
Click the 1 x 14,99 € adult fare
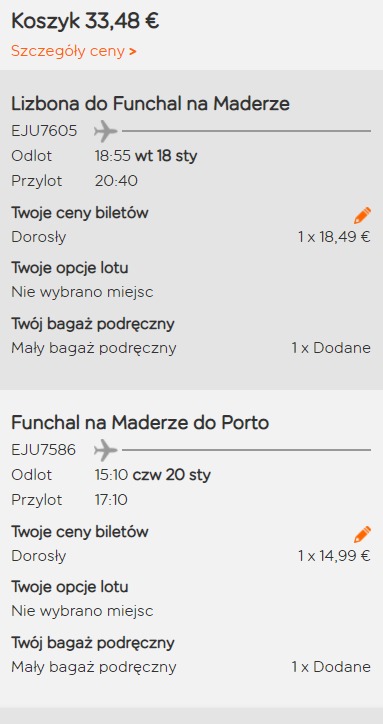[334, 556]
